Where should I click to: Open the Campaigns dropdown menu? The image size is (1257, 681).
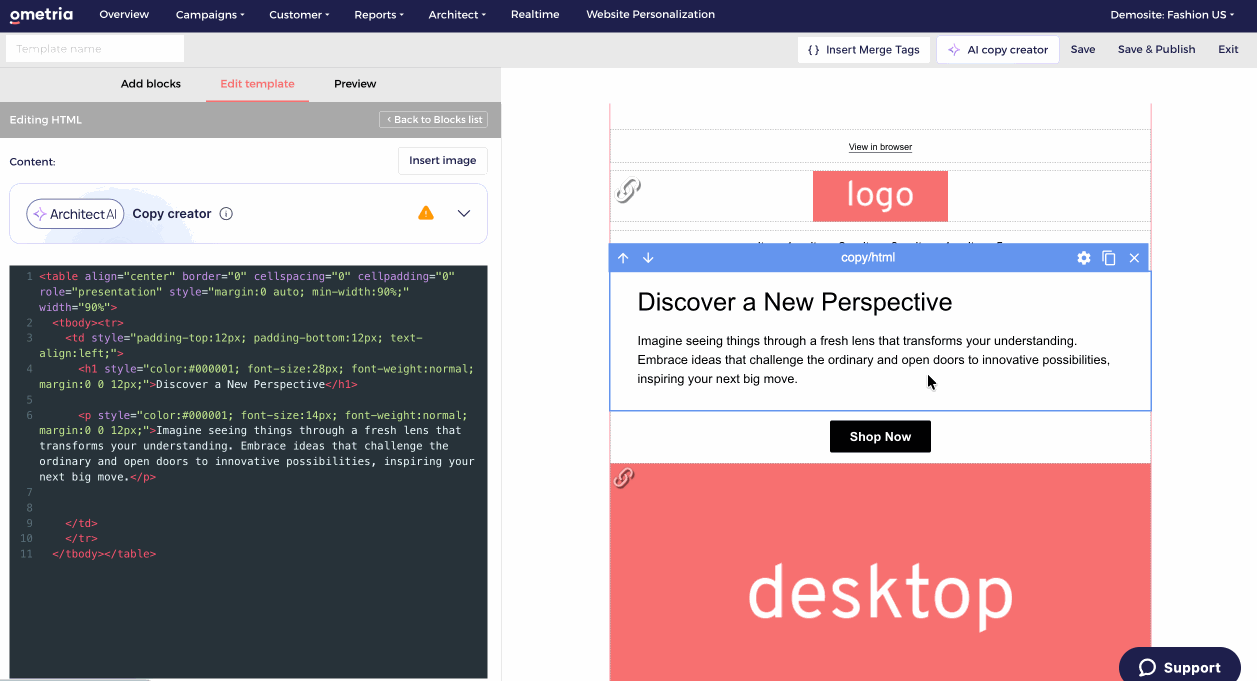click(210, 15)
